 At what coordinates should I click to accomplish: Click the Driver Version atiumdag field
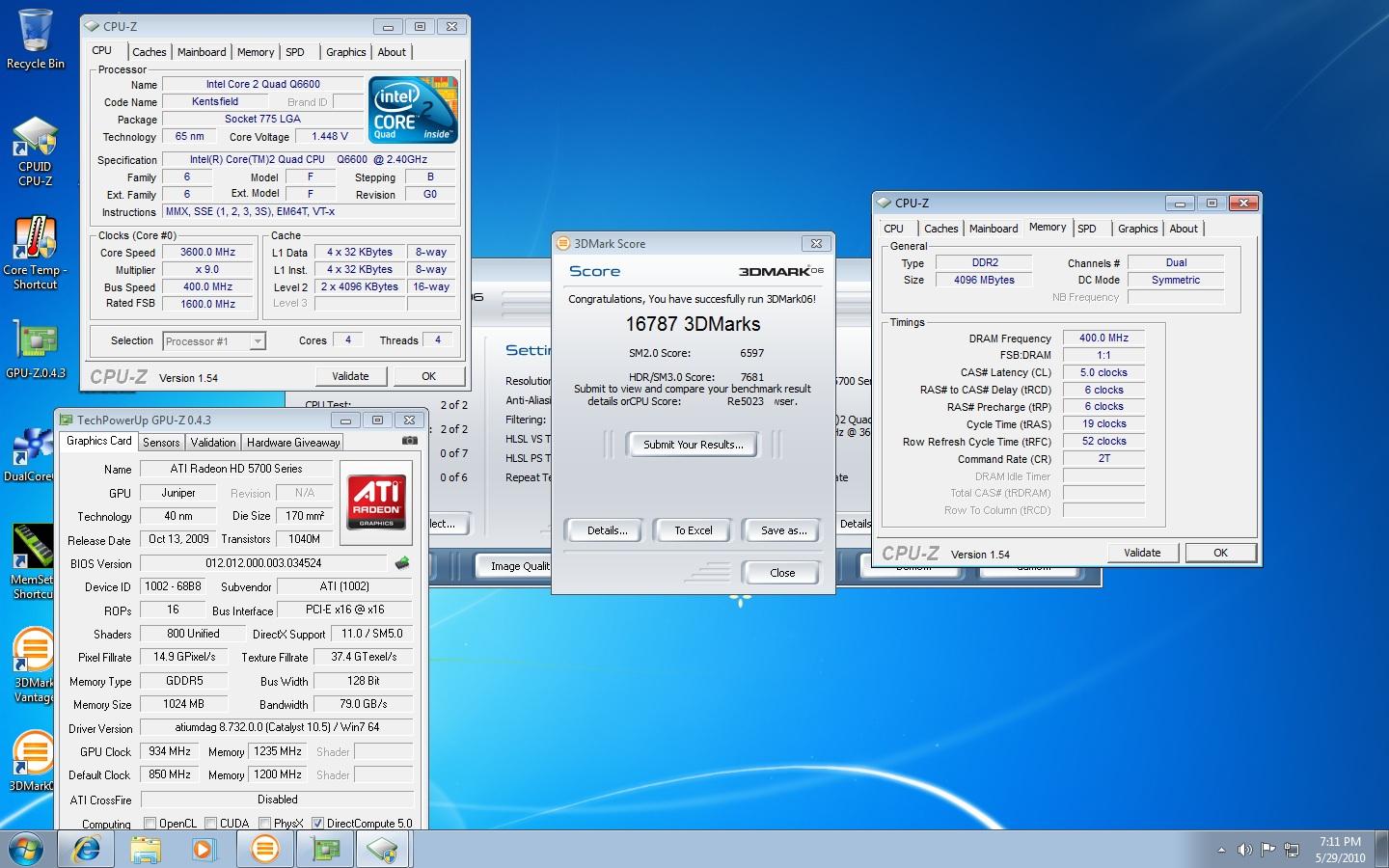click(277, 728)
